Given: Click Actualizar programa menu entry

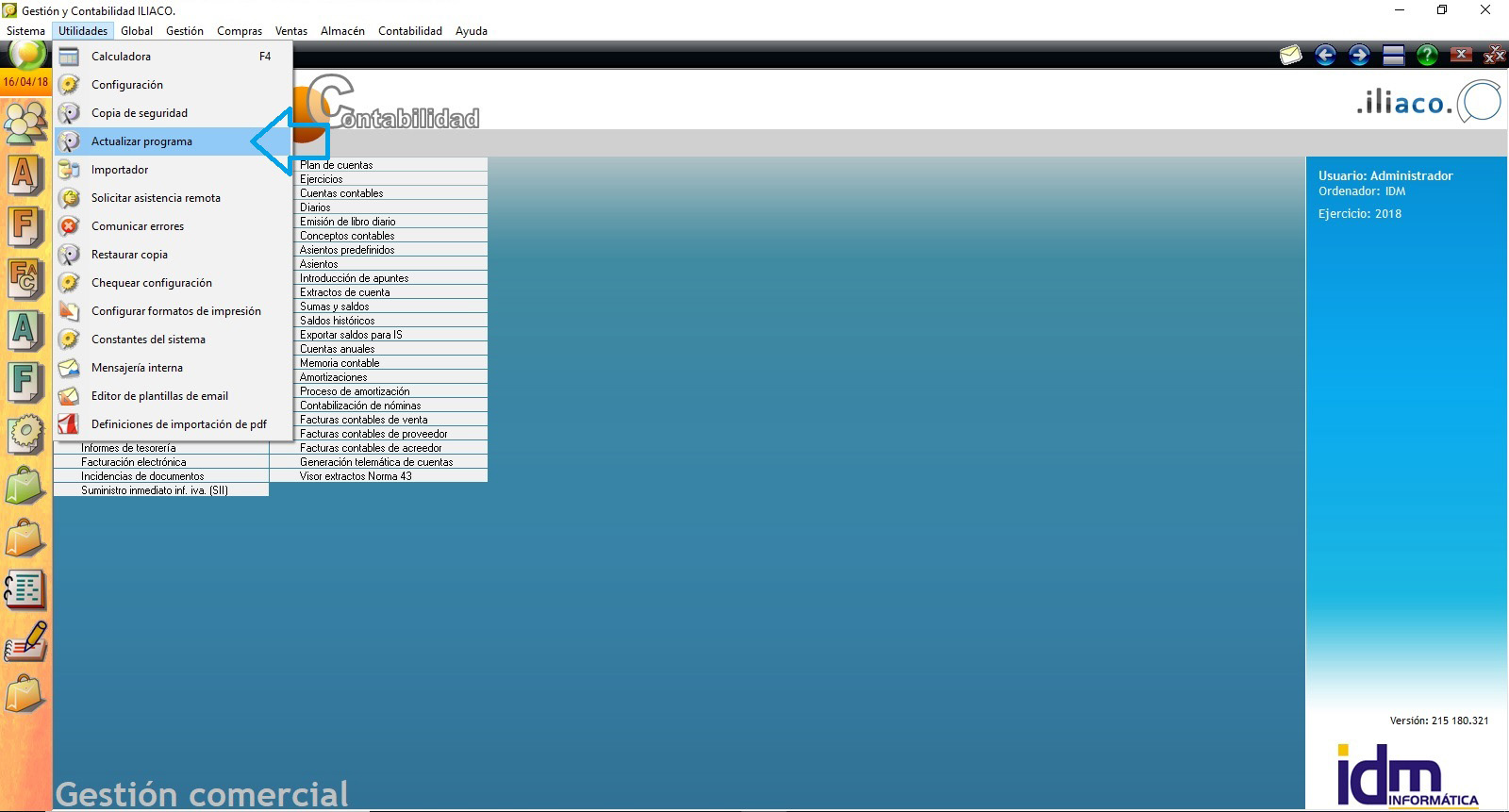Looking at the screenshot, I should tap(174, 141).
